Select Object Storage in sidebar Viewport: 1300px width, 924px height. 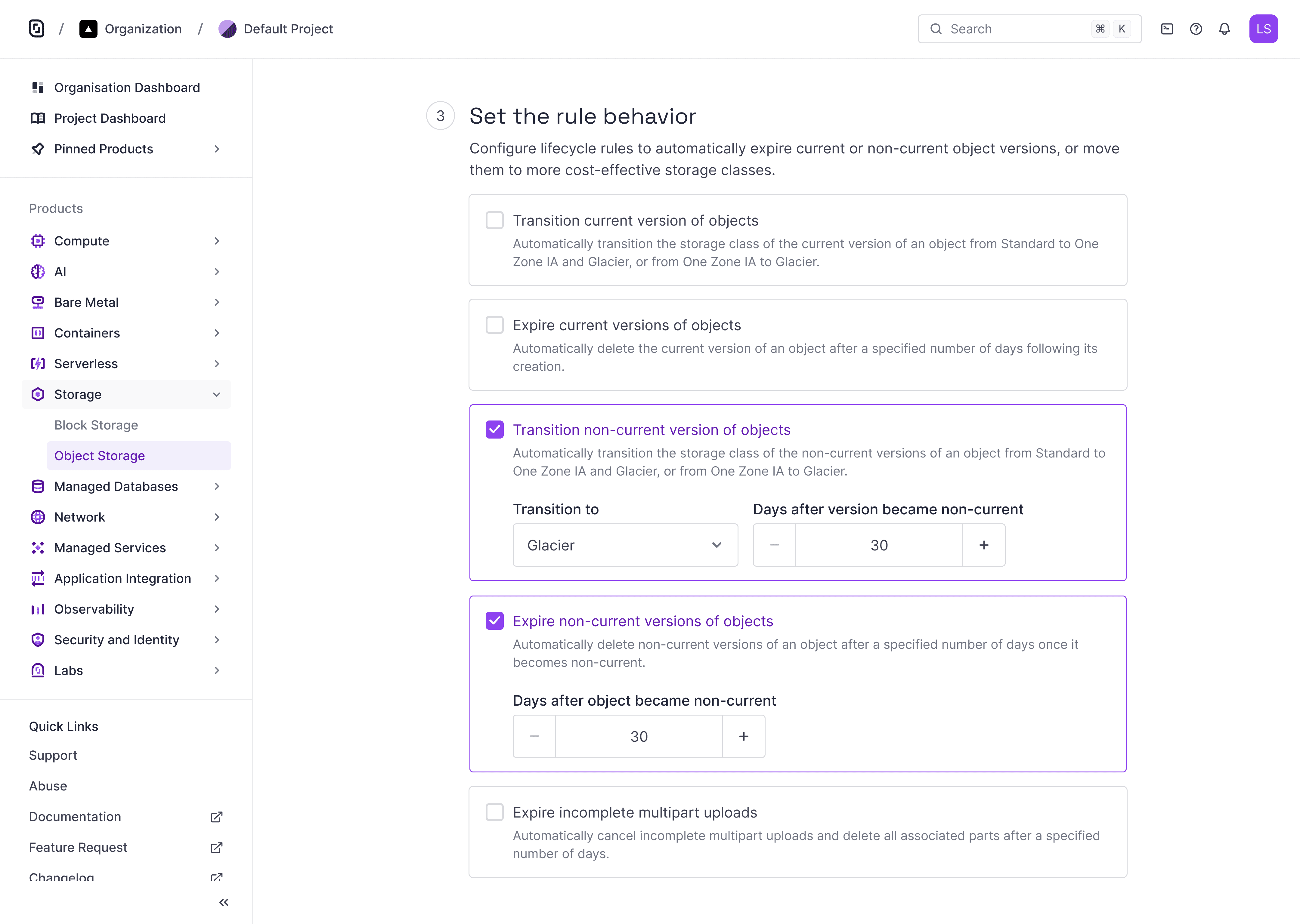[100, 456]
